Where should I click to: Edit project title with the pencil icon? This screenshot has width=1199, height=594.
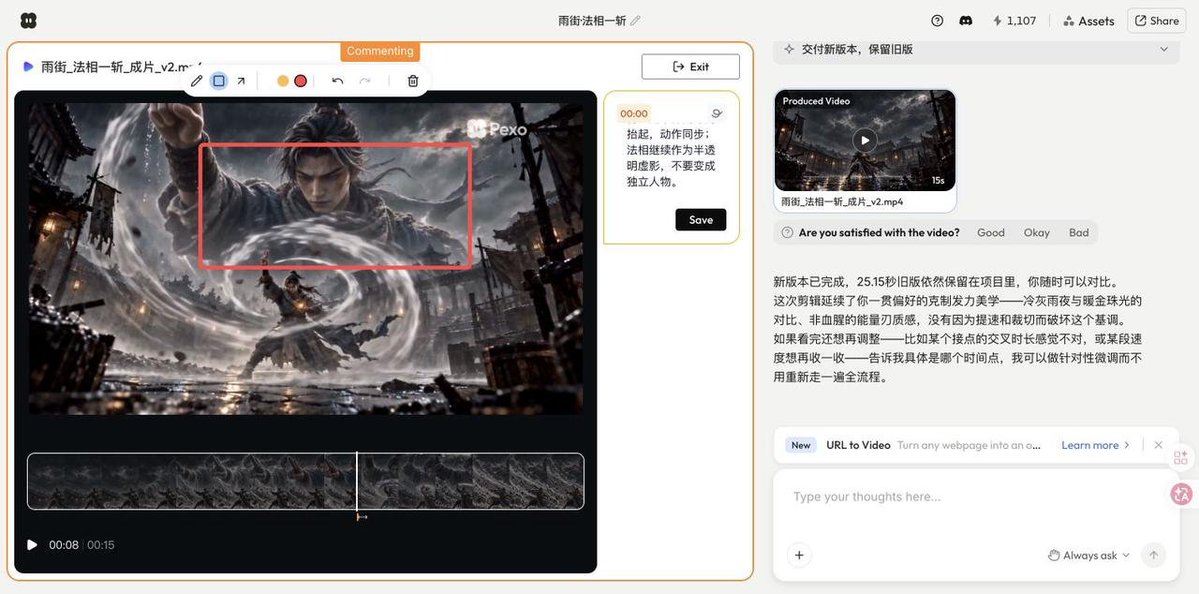pos(635,21)
